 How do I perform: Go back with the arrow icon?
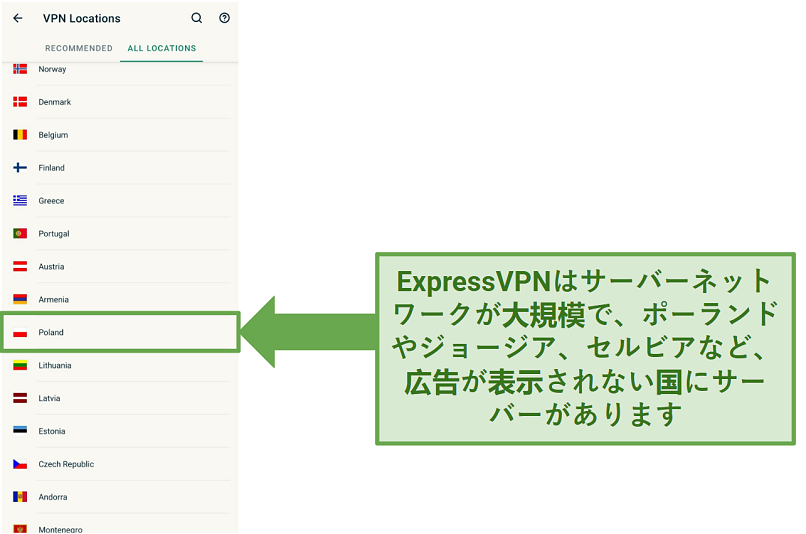pyautogui.click(x=18, y=19)
